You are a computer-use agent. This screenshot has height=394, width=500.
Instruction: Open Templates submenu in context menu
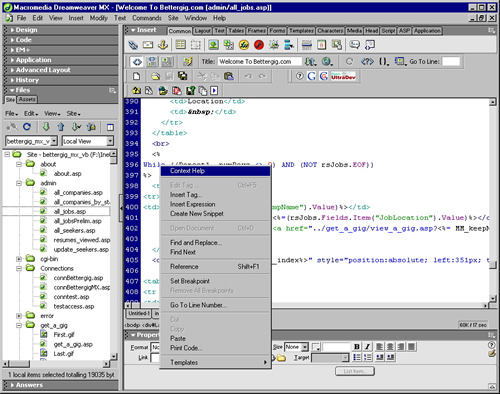tap(215, 362)
